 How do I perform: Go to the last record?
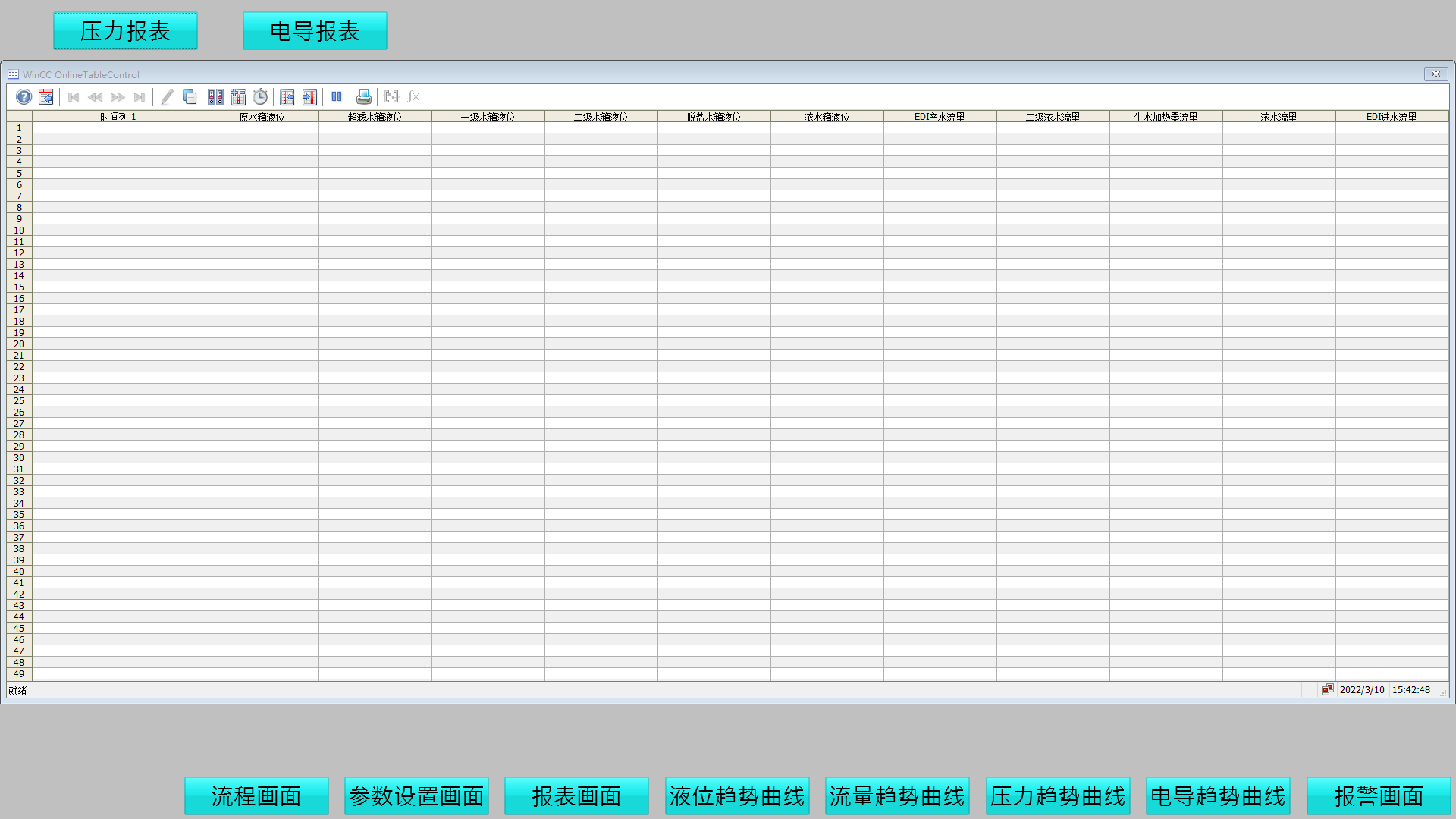click(140, 97)
